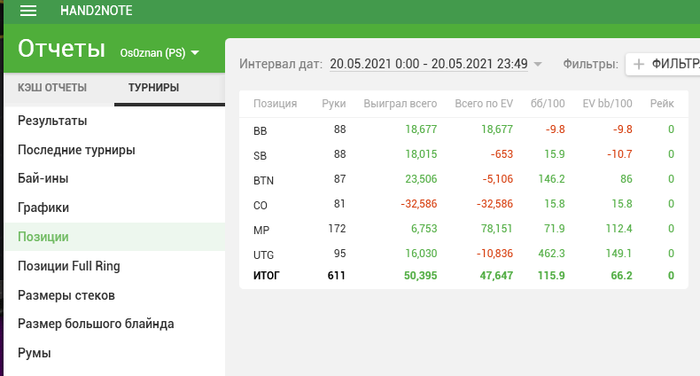This screenshot has height=376, width=700.
Task: Sort by бб/100 column header
Action: pos(548,104)
